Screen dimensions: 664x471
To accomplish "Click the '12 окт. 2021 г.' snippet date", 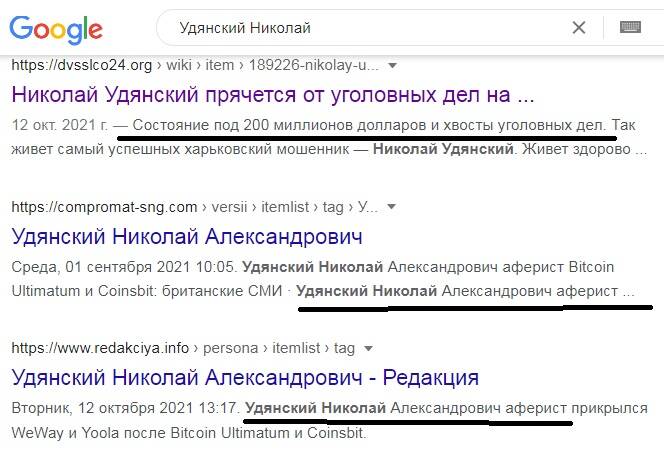I will [x=60, y=126].
